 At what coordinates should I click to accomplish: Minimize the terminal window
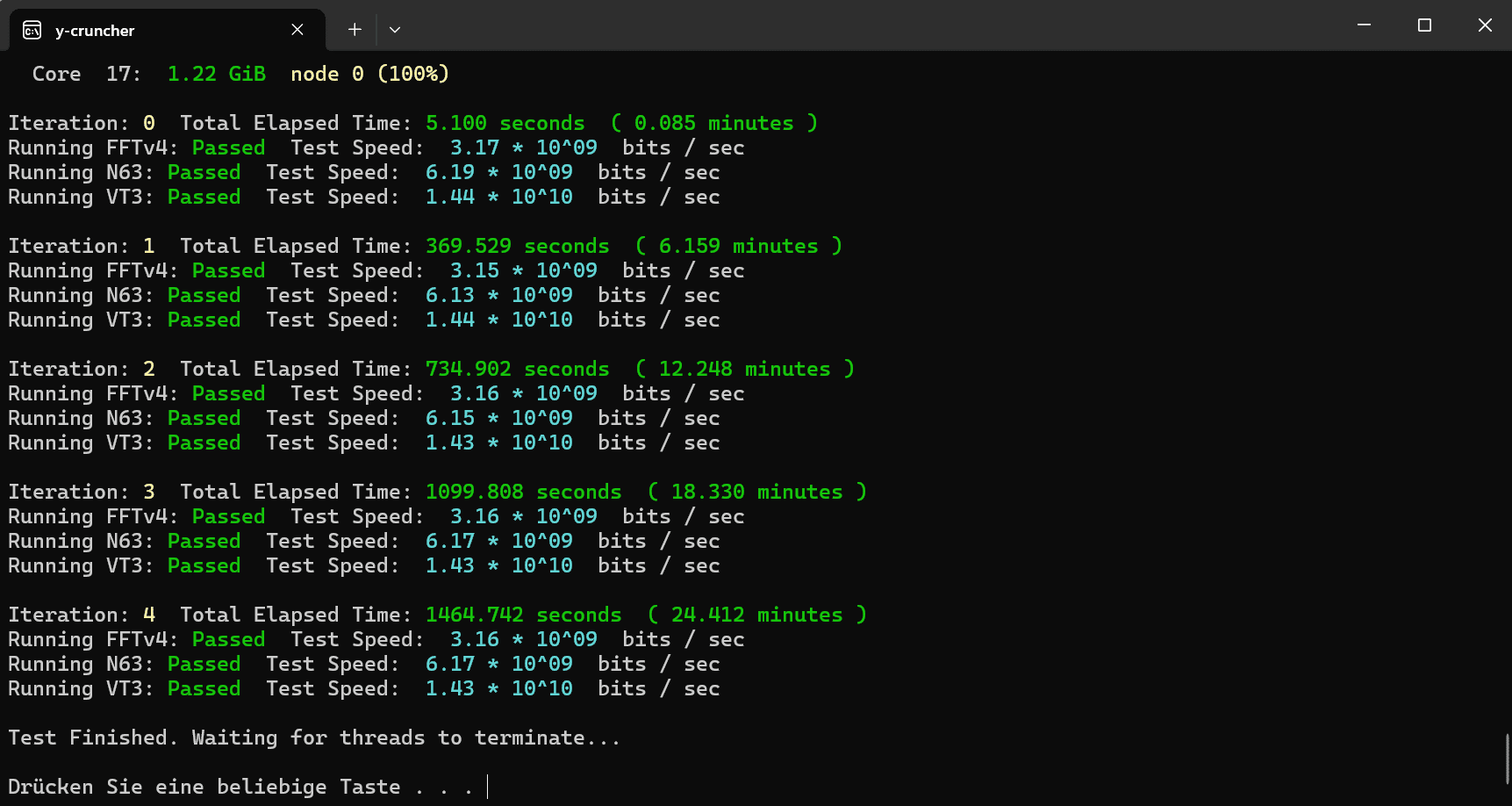coord(1364,25)
